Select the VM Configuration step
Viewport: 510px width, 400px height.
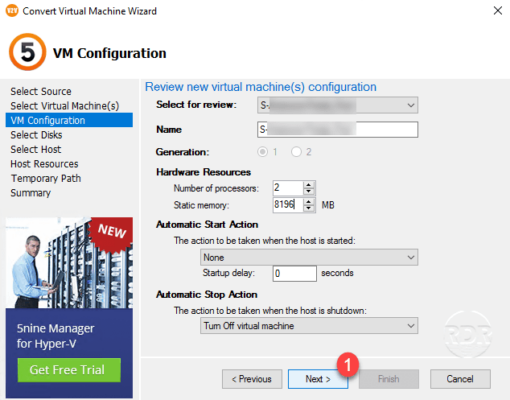(x=69, y=120)
